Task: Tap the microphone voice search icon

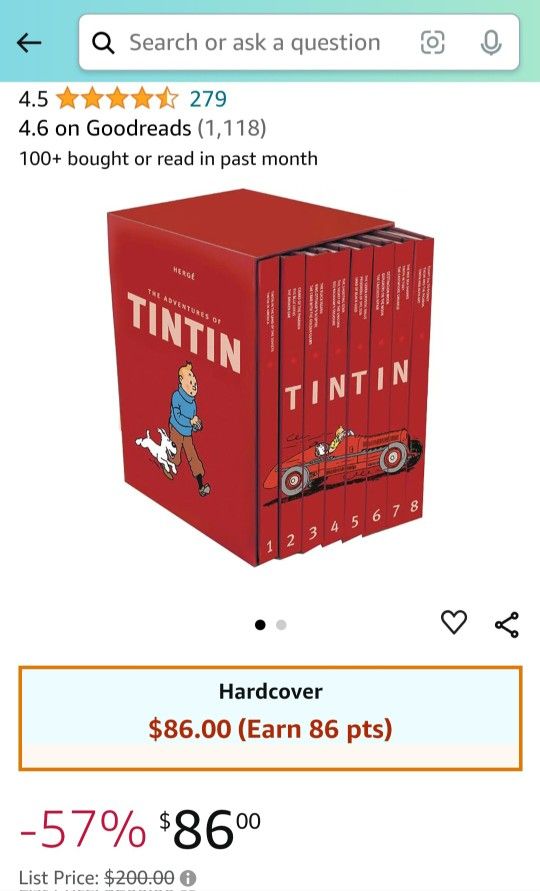Action: 491,43
